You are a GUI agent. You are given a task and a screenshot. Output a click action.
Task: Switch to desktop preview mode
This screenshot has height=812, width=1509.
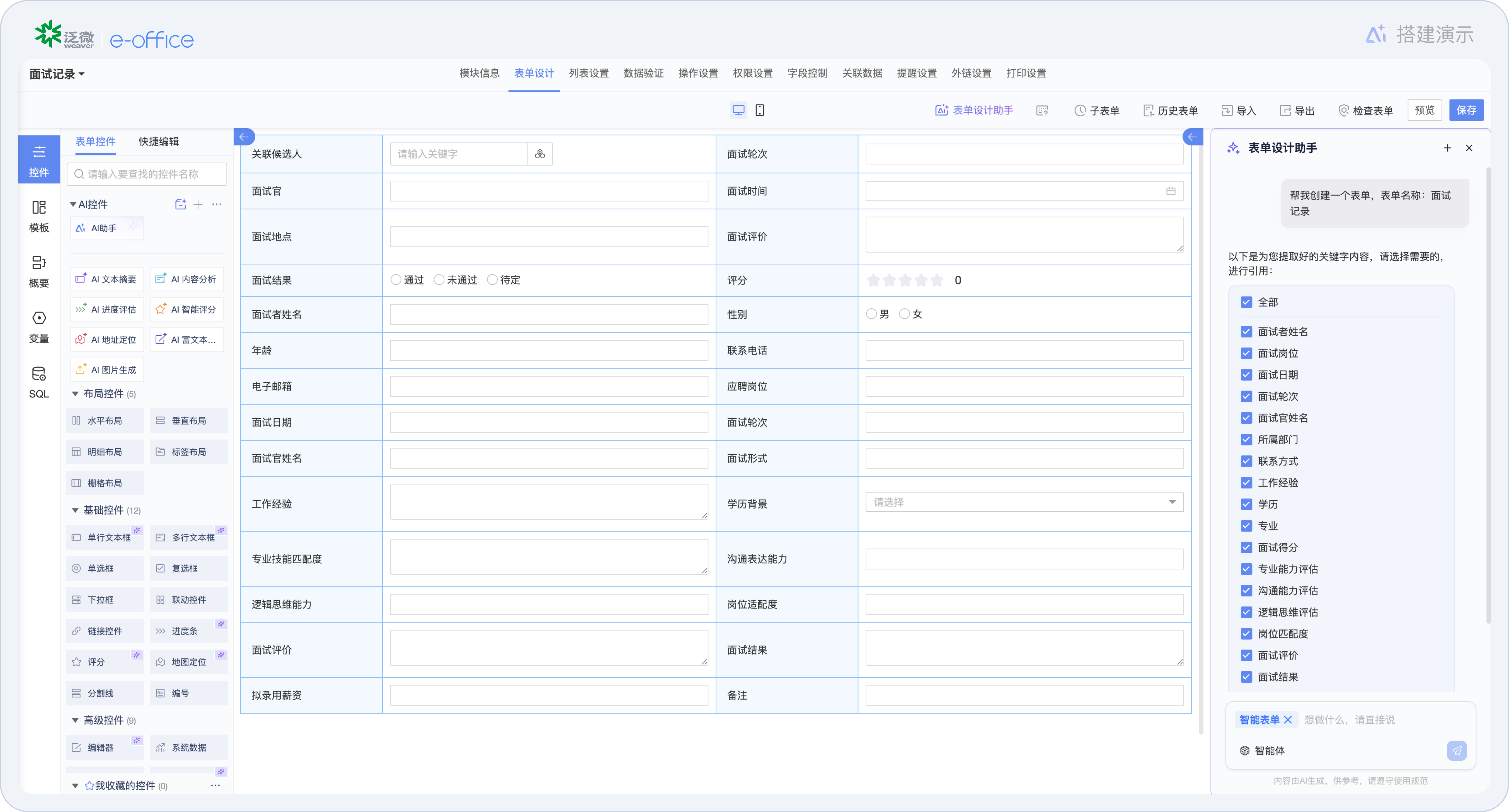tap(738, 110)
